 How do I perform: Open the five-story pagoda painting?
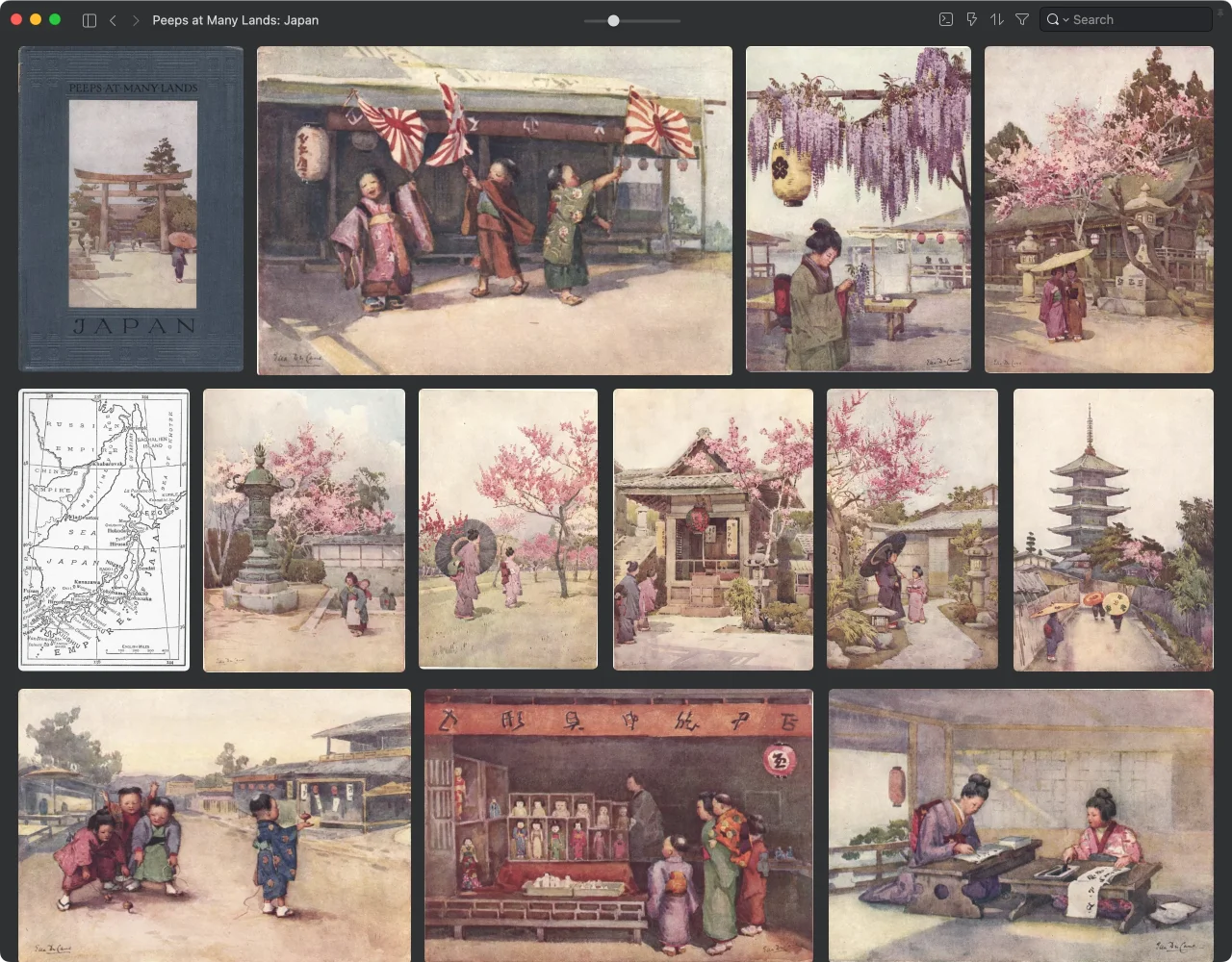click(1114, 530)
